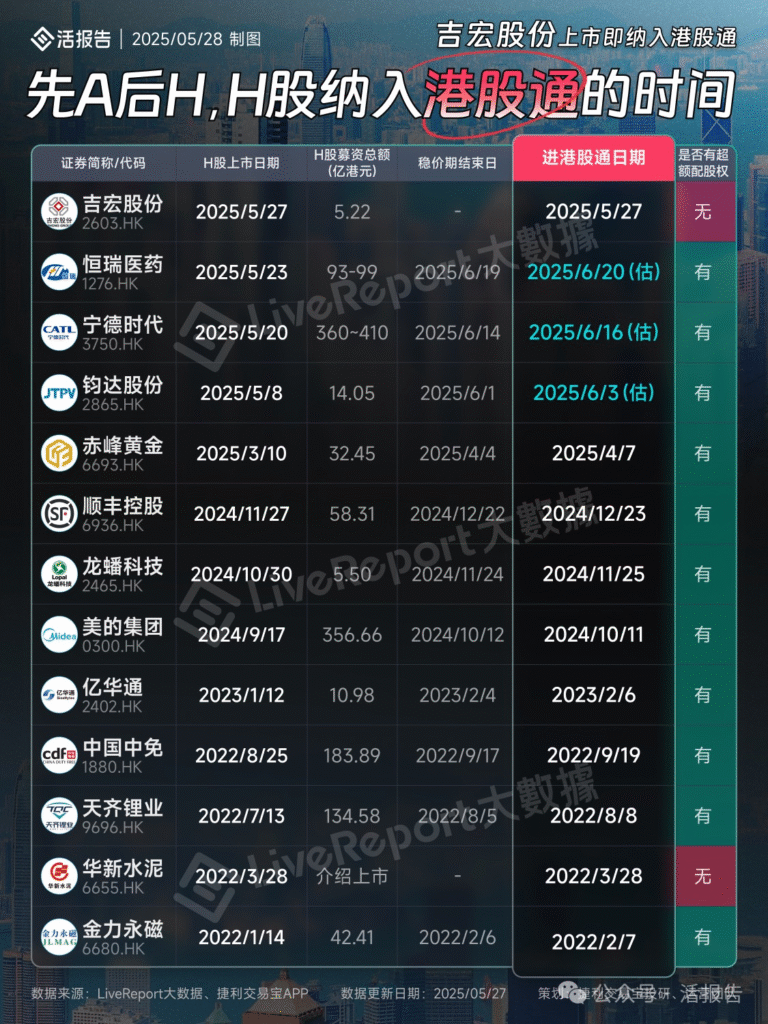Click the CATL 宁德时代 logo

point(59,332)
